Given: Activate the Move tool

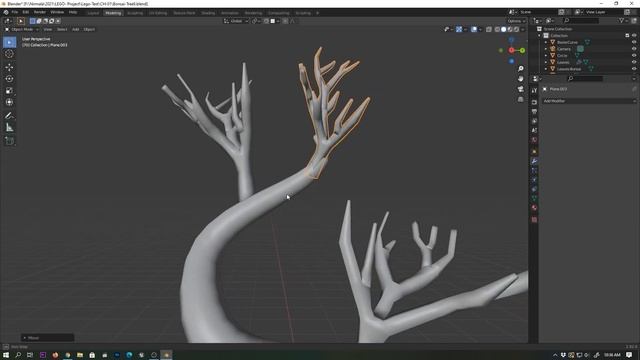Looking at the screenshot, I should pos(9,67).
